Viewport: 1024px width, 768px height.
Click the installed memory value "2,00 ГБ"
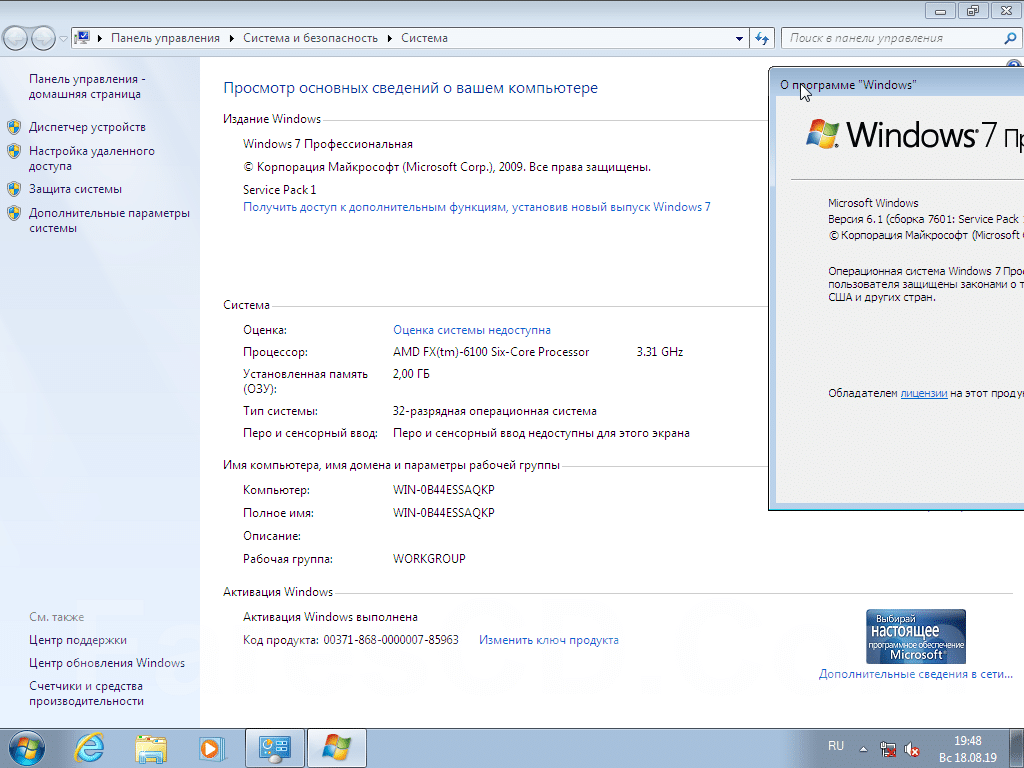(x=411, y=374)
